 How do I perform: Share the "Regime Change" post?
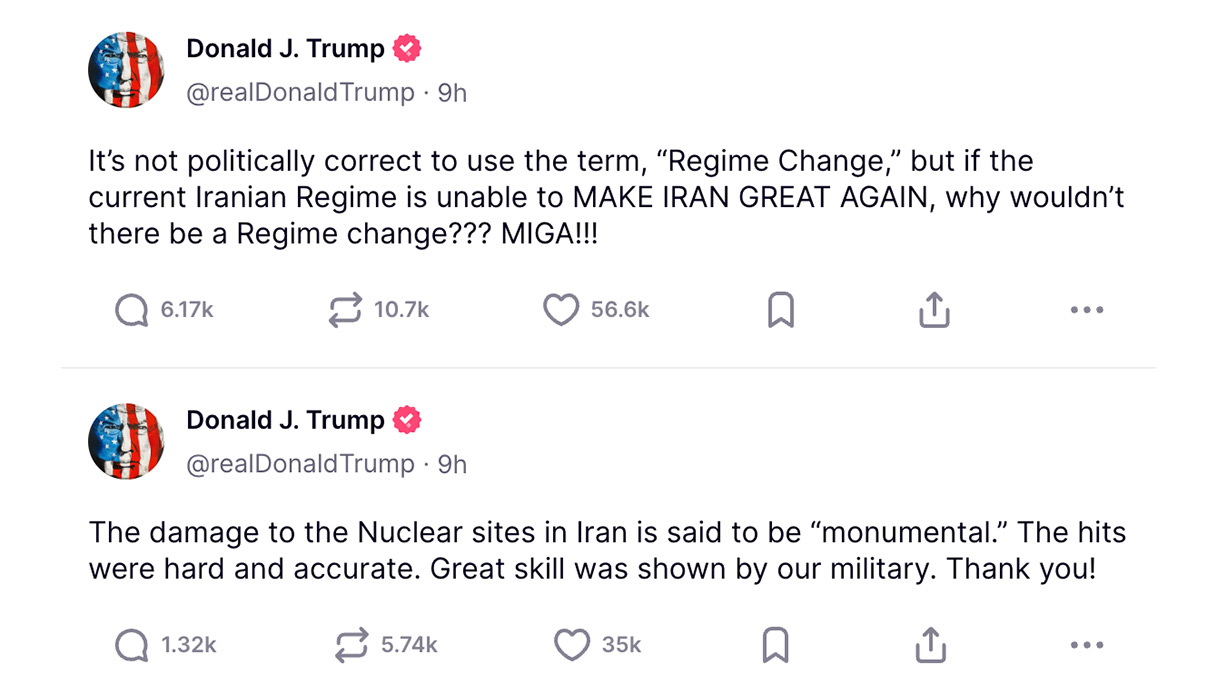tap(933, 310)
